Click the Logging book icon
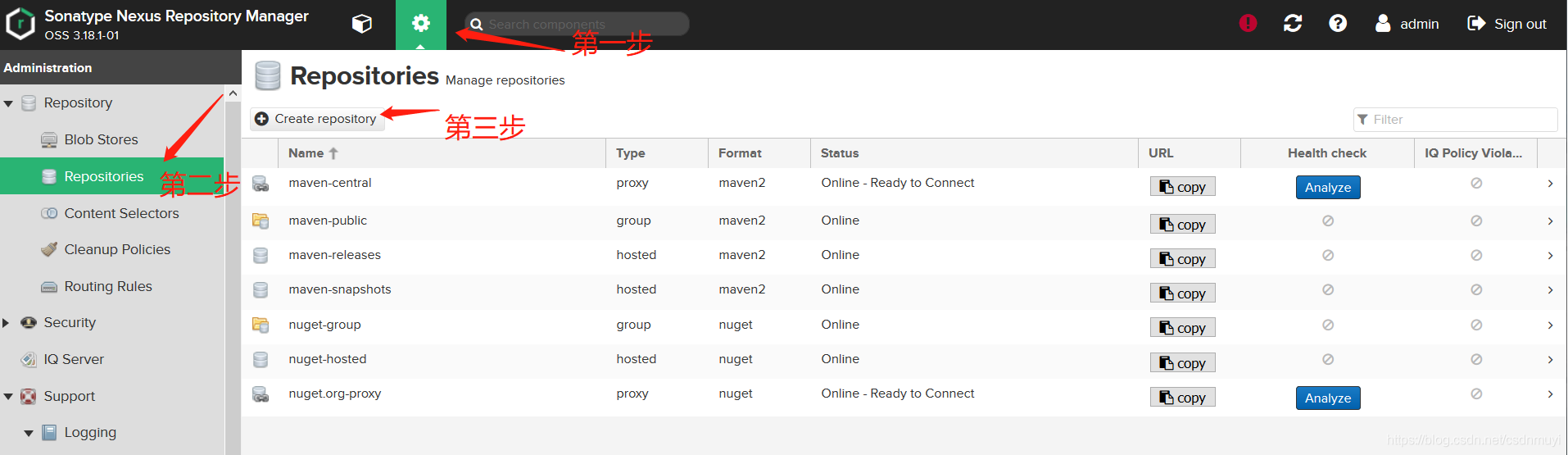This screenshot has height=455, width=1568. tap(49, 432)
